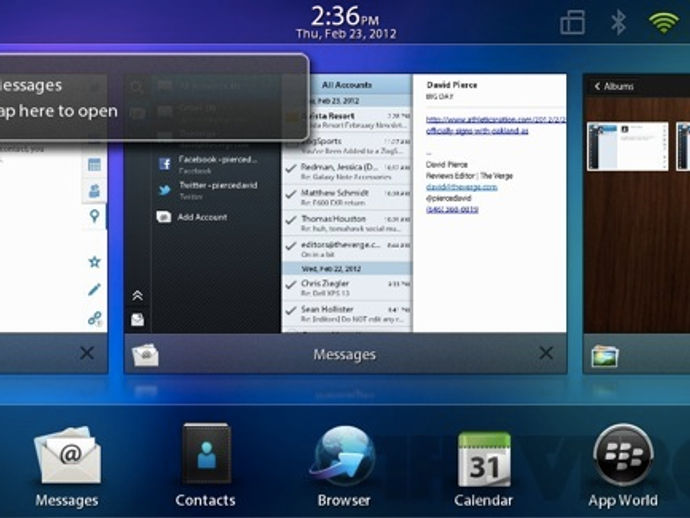Image resolution: width=690 pixels, height=518 pixels.
Task: Go back using the Albums chevron
Action: click(x=597, y=86)
